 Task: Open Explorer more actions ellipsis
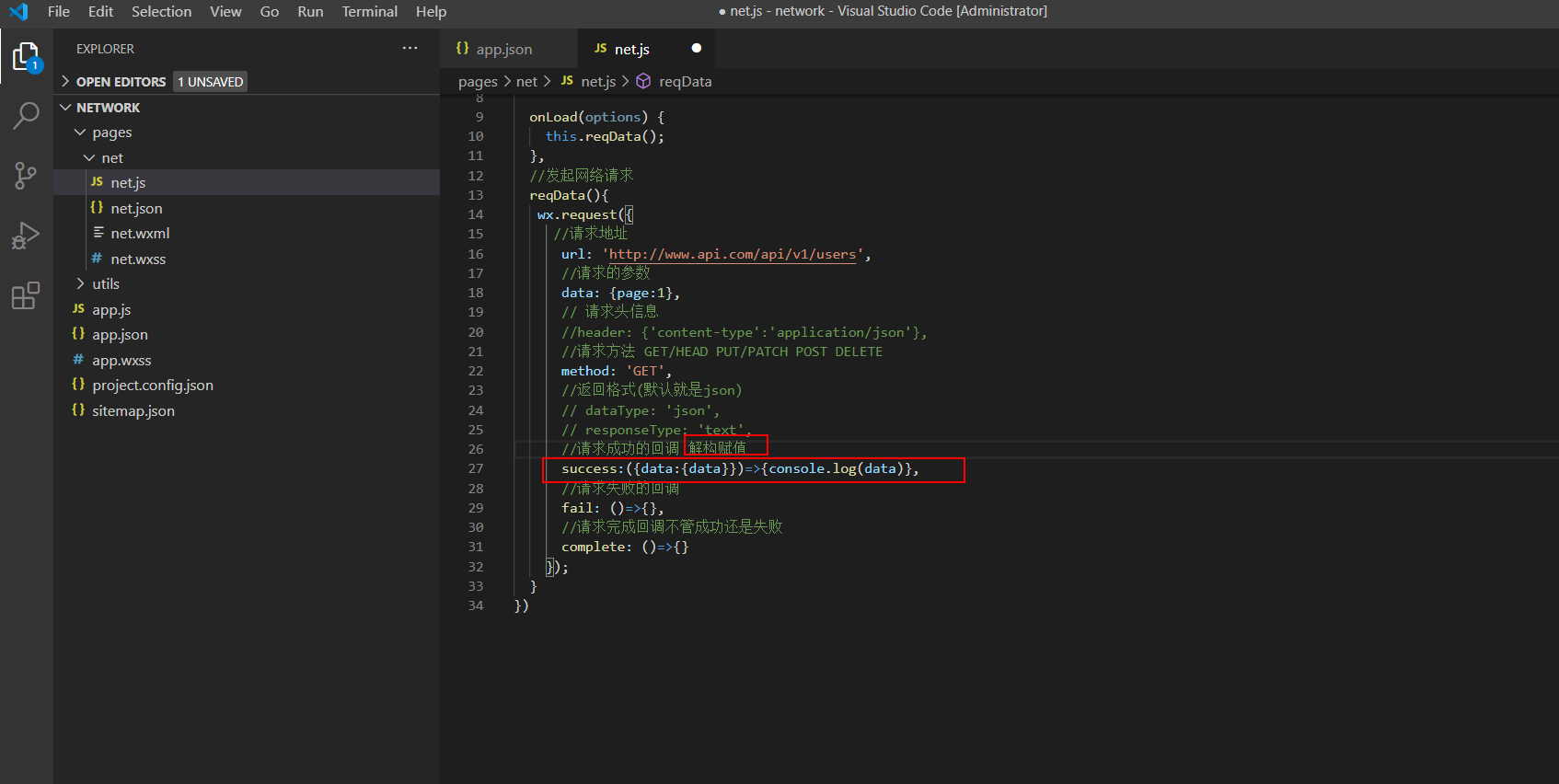tap(410, 48)
